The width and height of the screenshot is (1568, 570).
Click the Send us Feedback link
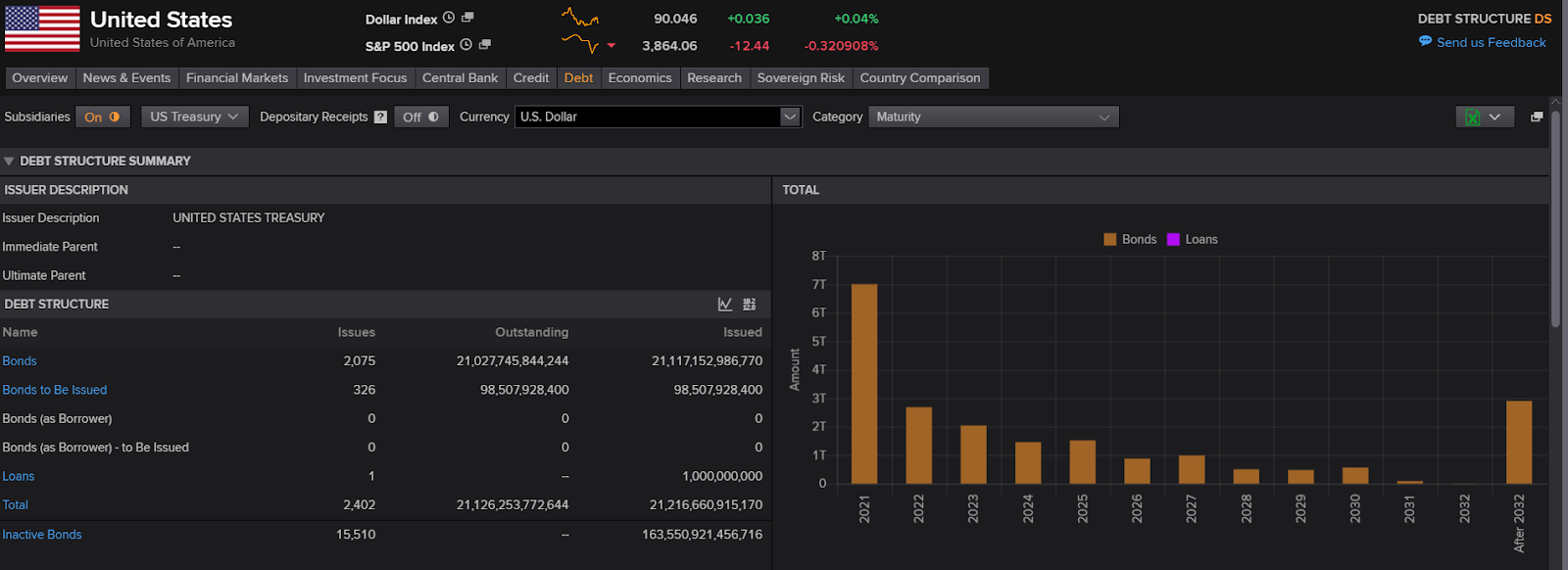pyautogui.click(x=1491, y=42)
